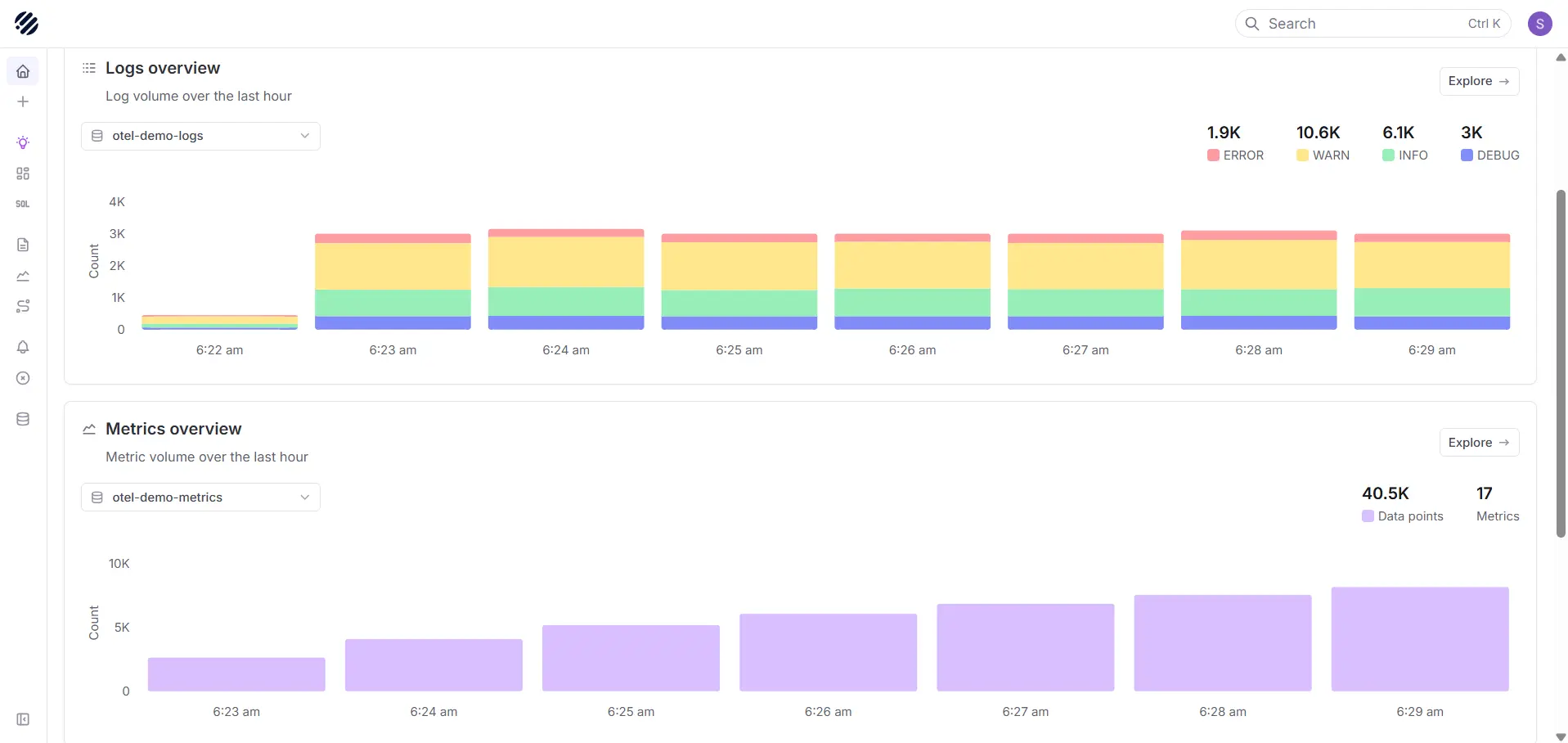Expand the otel-demo-metrics dropdown
The width and height of the screenshot is (1568, 743).
click(200, 498)
